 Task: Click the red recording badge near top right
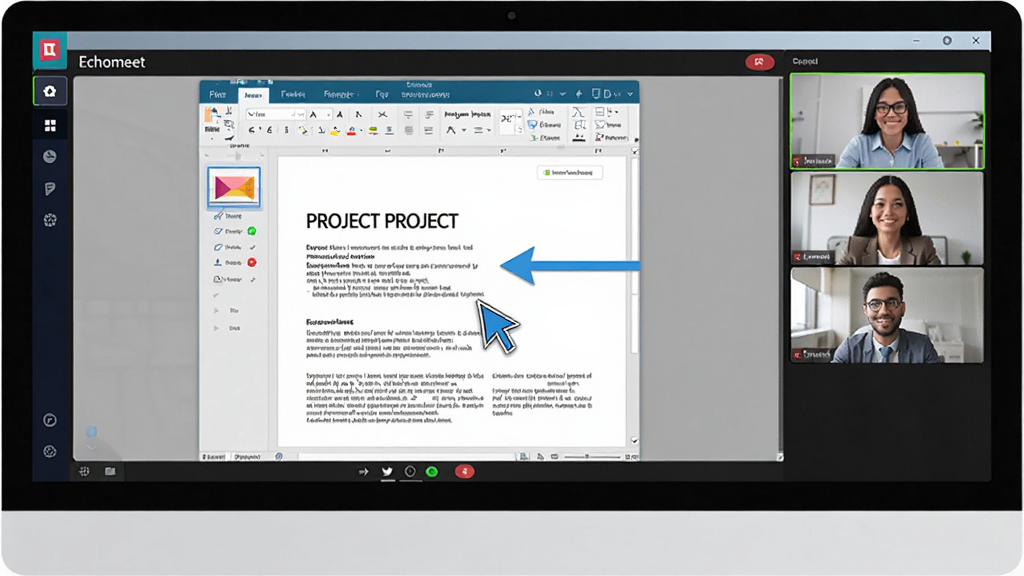pos(760,62)
